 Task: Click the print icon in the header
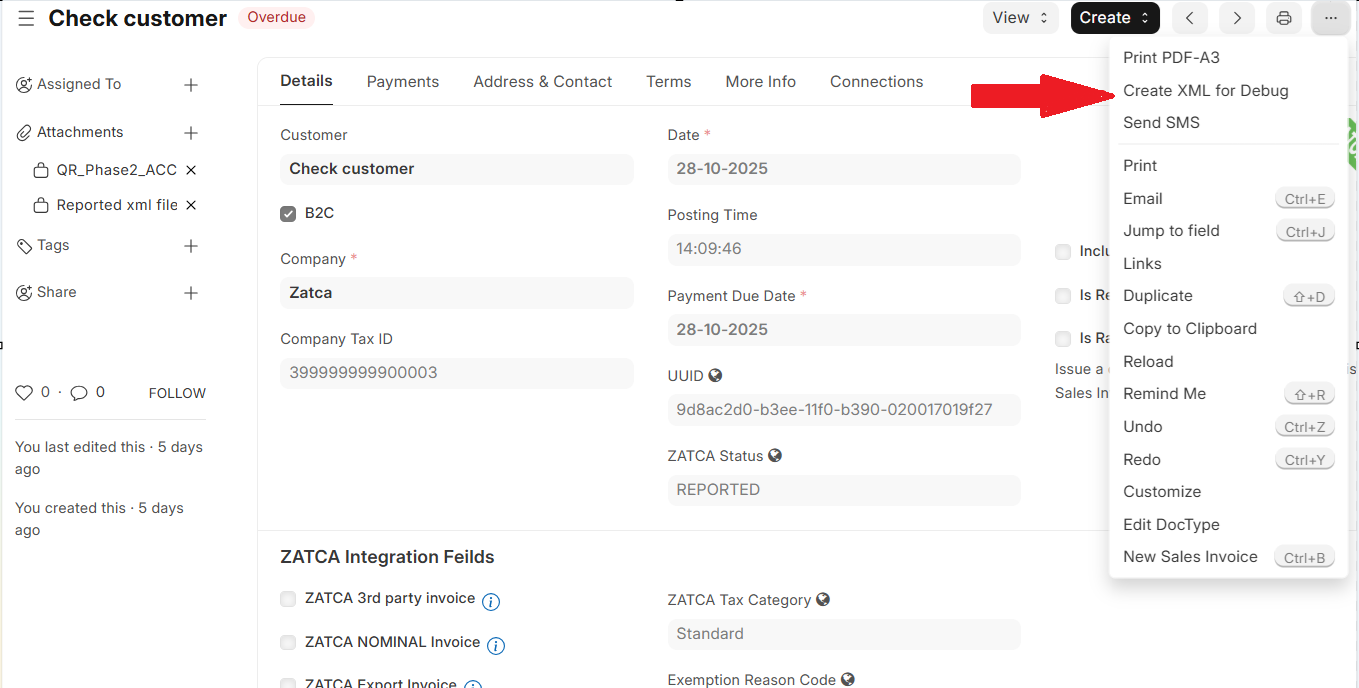click(1284, 18)
